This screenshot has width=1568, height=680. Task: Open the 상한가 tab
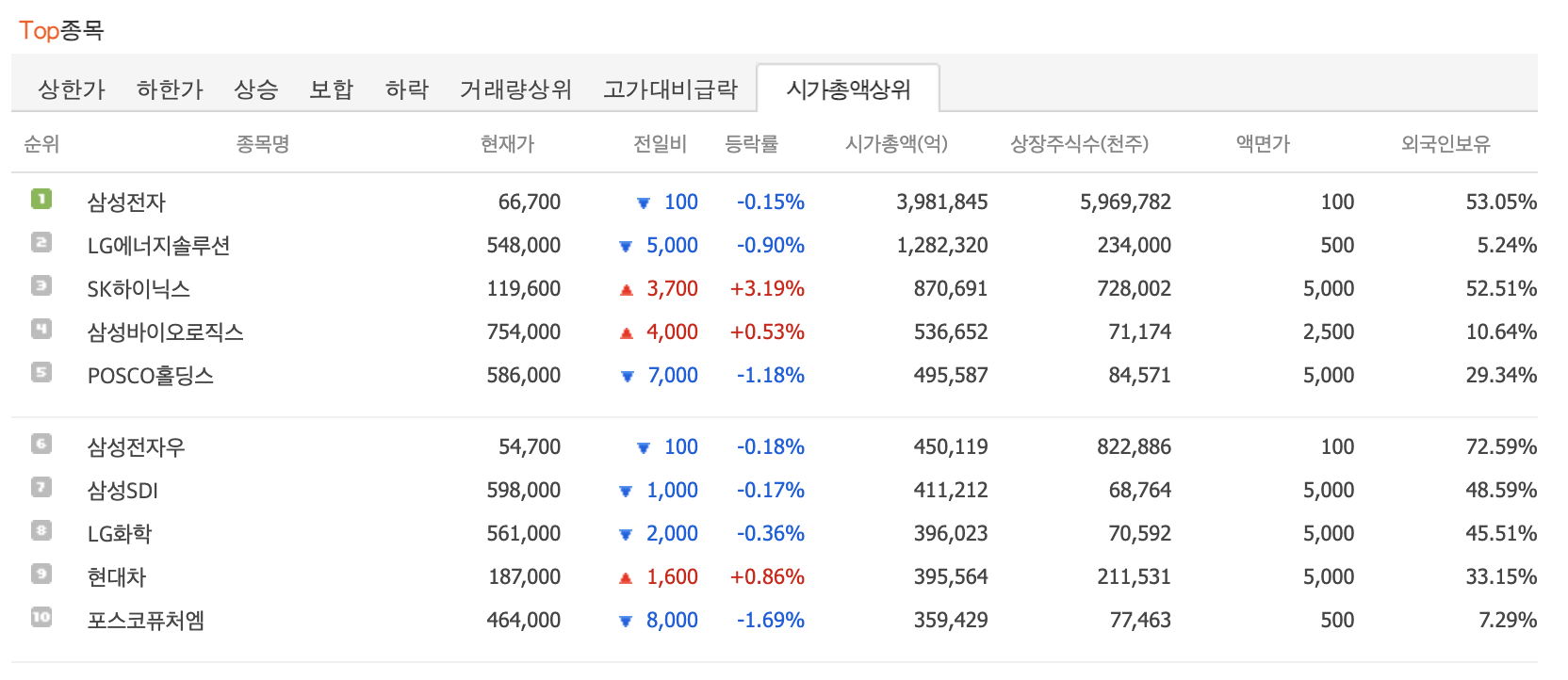point(72,89)
